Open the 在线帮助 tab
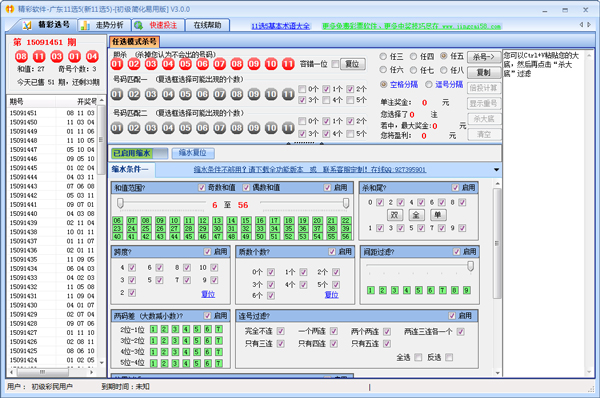Viewport: 600px width, 398px height. click(x=207, y=25)
